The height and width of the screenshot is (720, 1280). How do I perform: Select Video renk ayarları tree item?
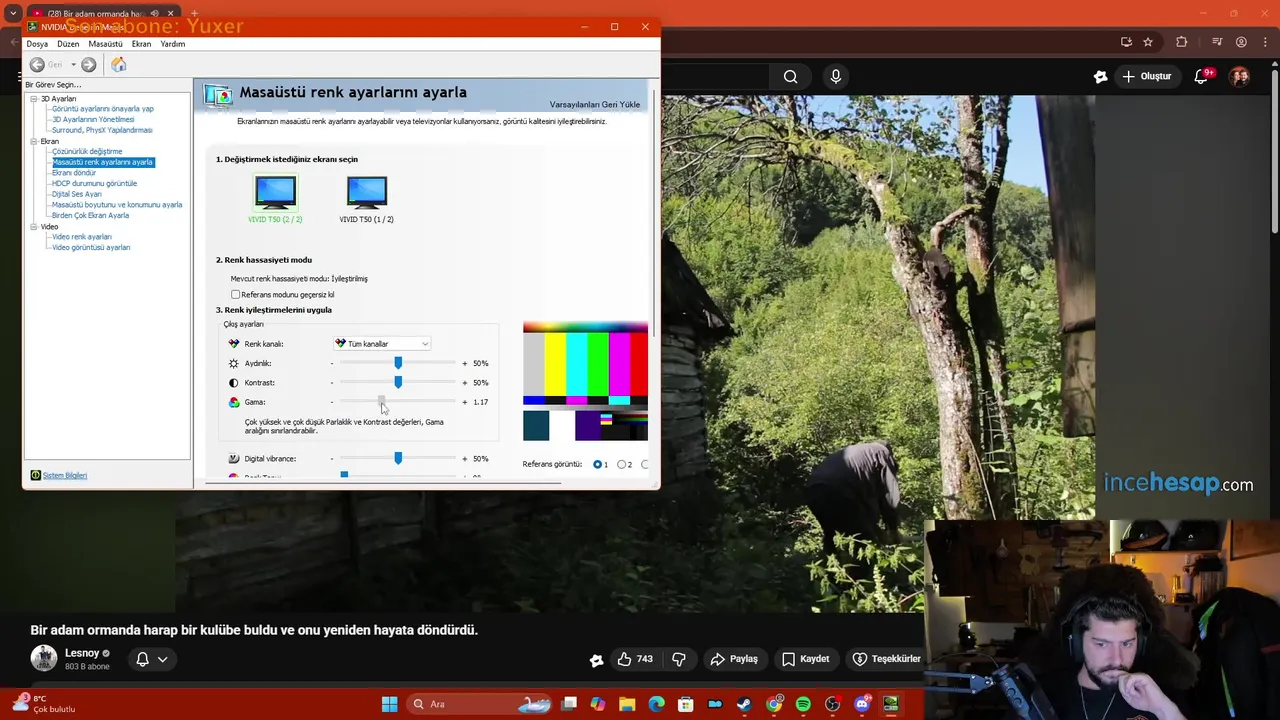(82, 237)
